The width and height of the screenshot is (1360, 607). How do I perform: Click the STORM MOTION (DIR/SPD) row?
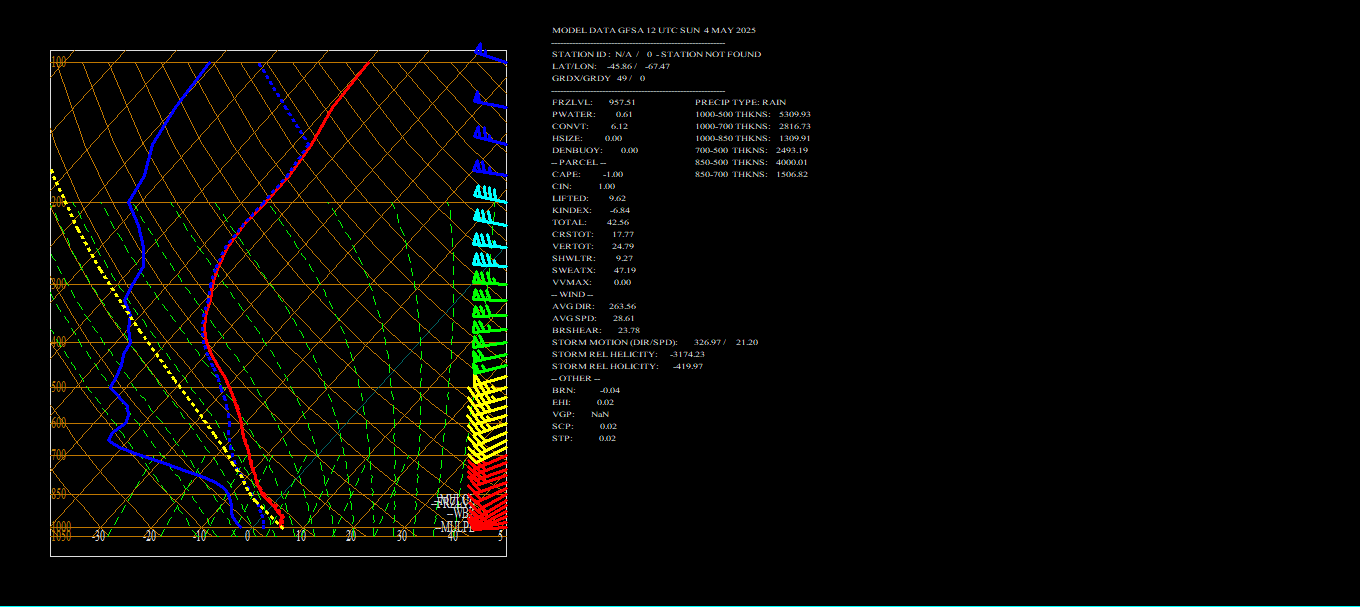655,342
